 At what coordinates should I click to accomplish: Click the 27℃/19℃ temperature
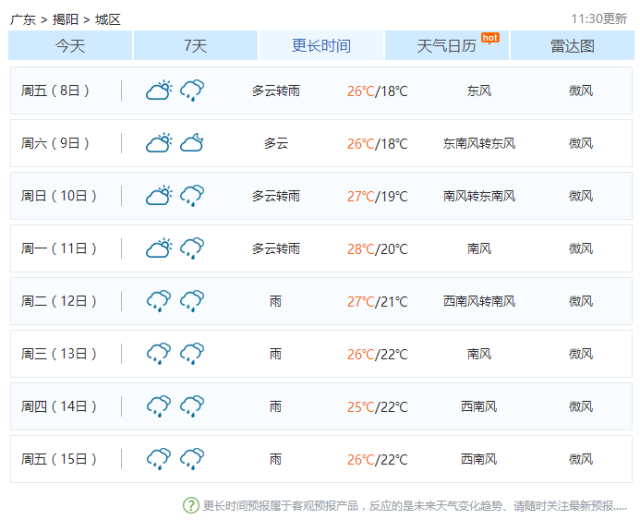(377, 196)
